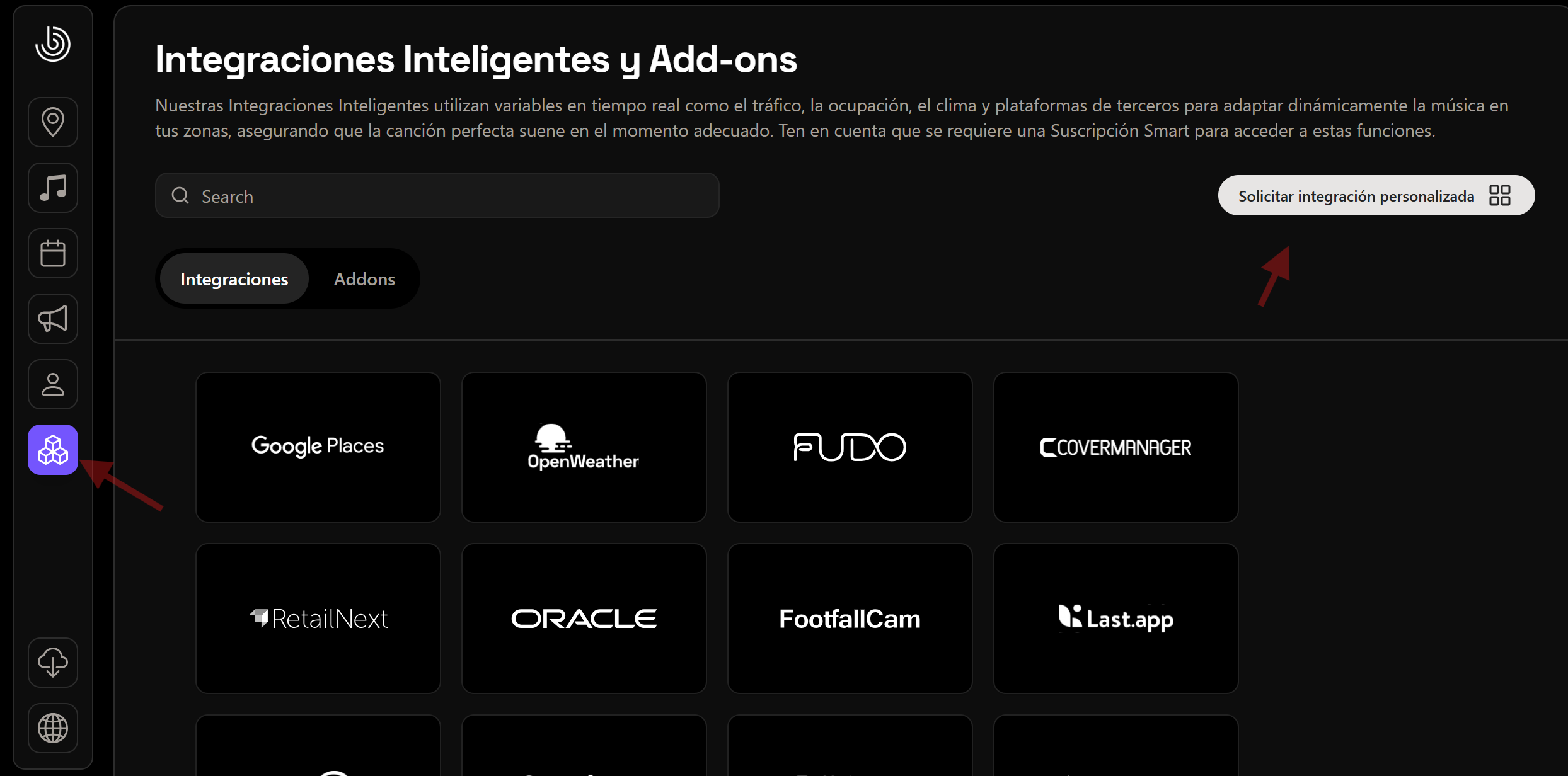The height and width of the screenshot is (776, 1568).
Task: Open the locations pin icon
Action: tap(53, 122)
